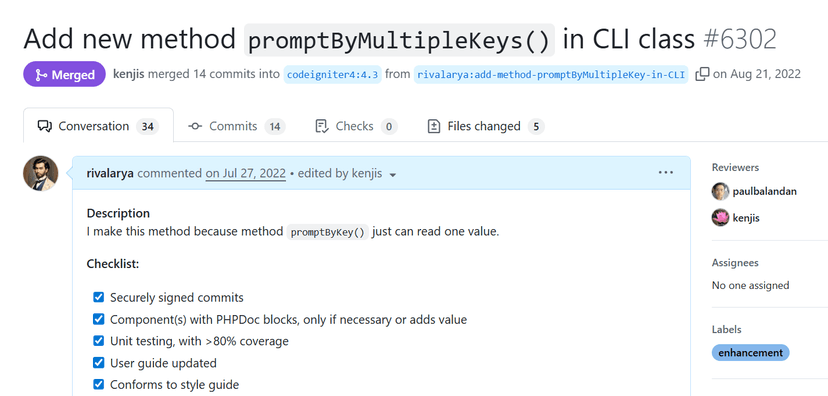This screenshot has width=828, height=396.
Task: Click the Assignees sidebar heading
Action: point(735,262)
